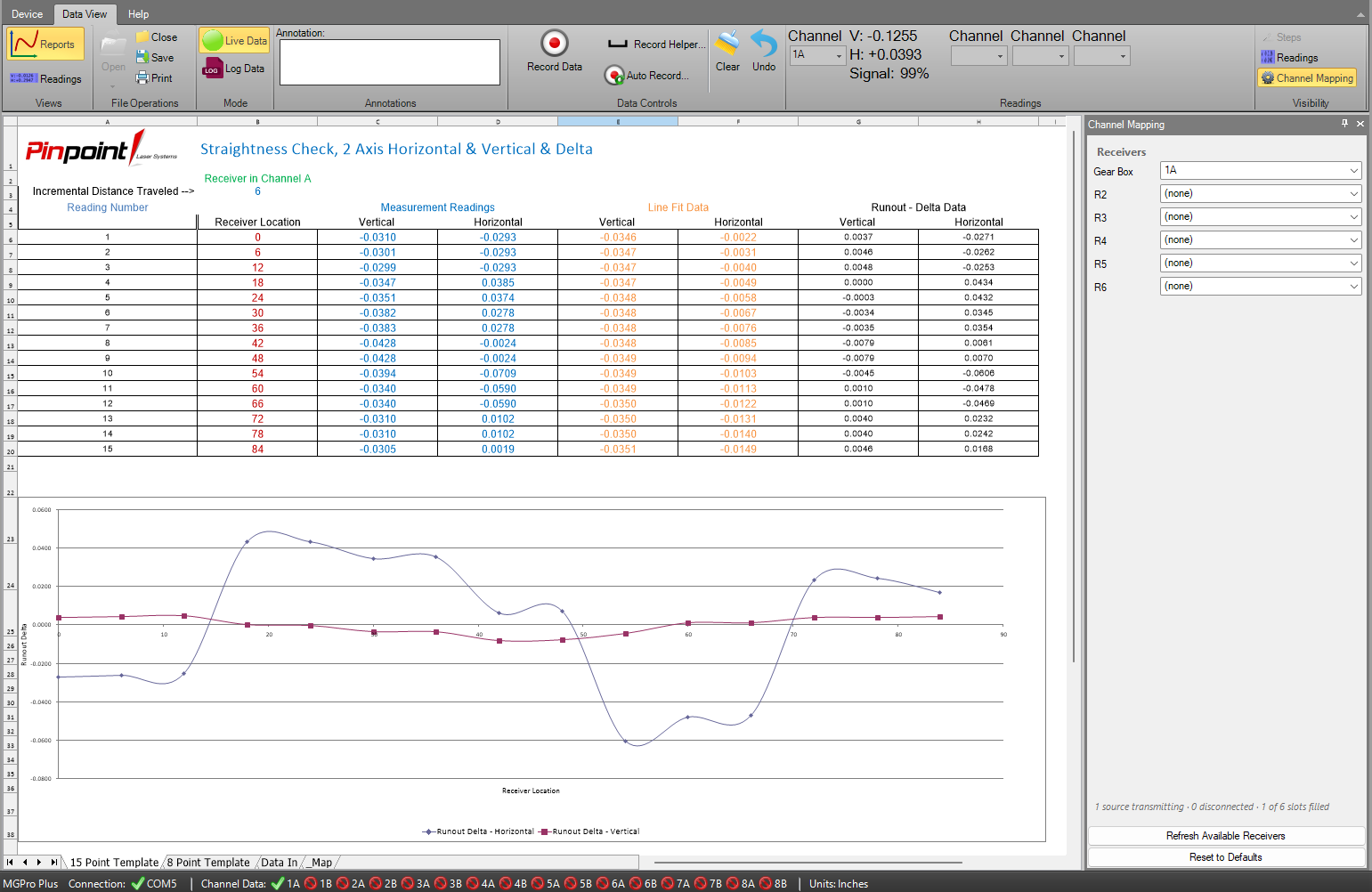Expand the R2 receiver dropdown

tap(1261, 193)
